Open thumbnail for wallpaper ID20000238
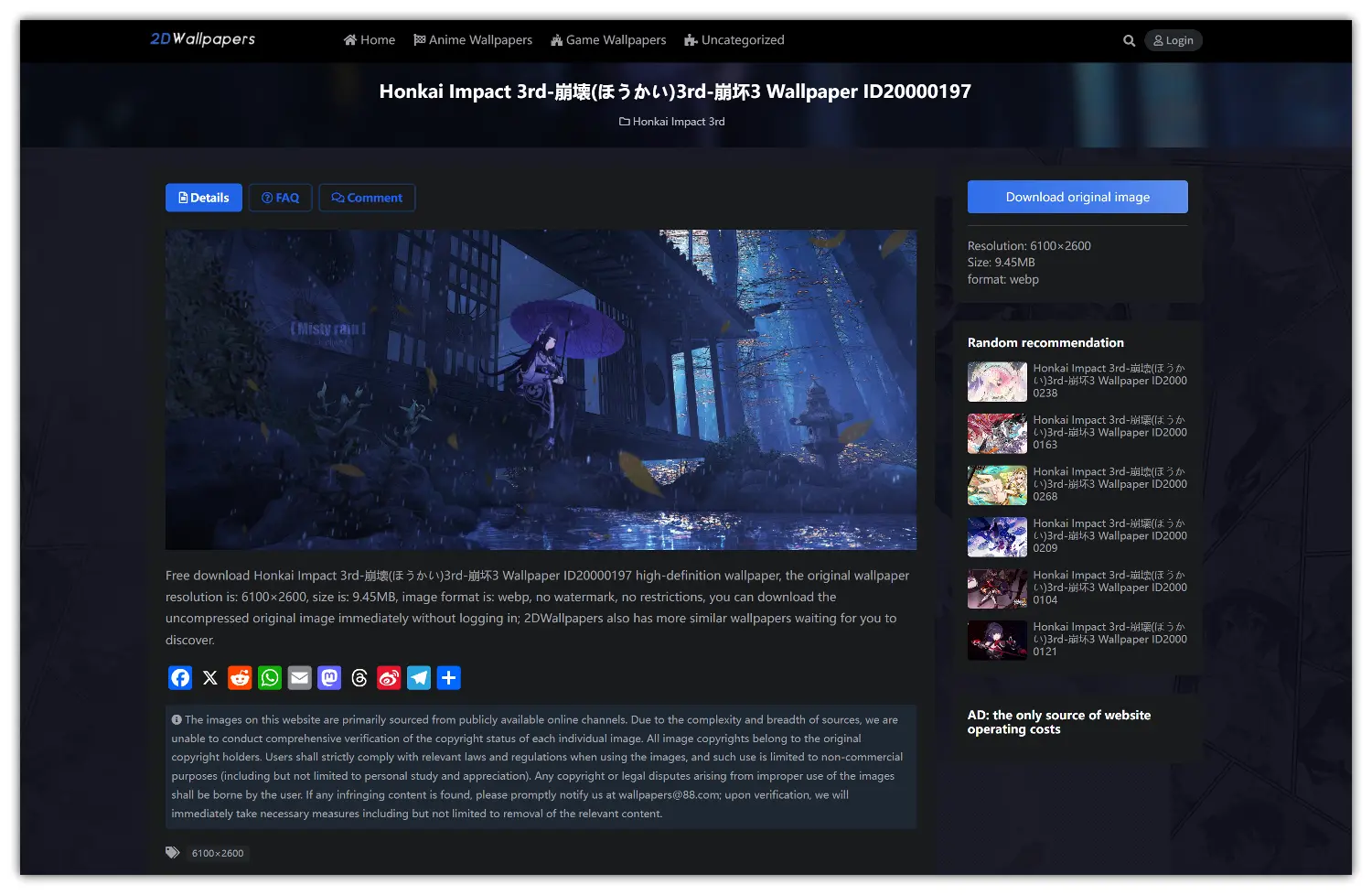 [x=997, y=382]
